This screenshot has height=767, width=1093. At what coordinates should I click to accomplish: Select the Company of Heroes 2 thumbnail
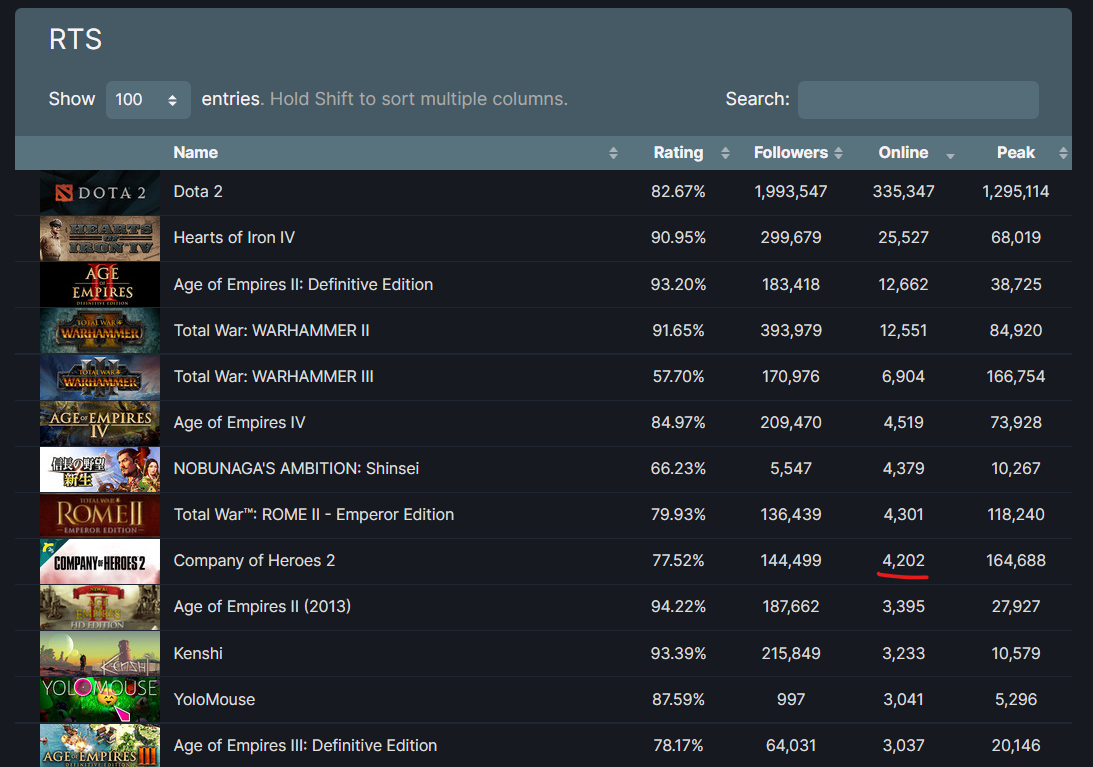point(99,561)
